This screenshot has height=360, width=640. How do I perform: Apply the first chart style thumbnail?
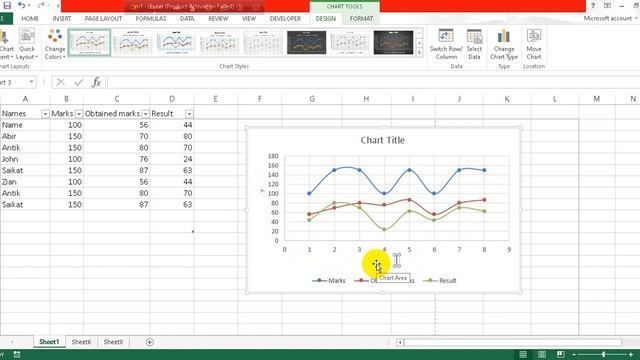89,42
